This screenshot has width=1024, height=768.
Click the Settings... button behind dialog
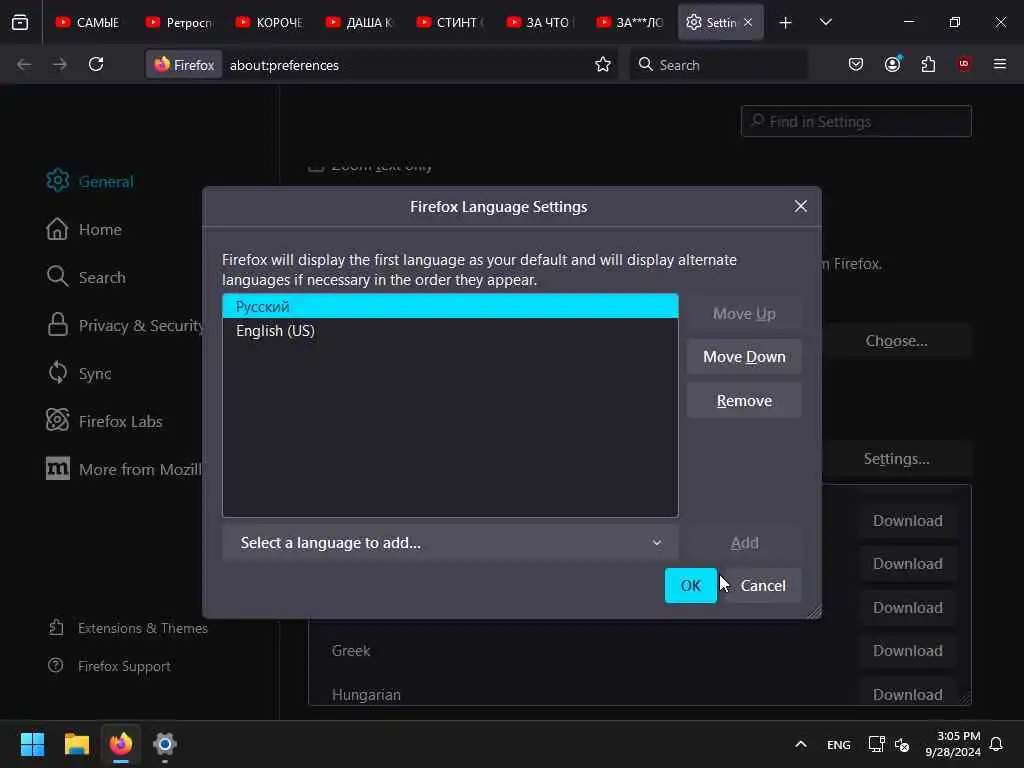coord(896,458)
